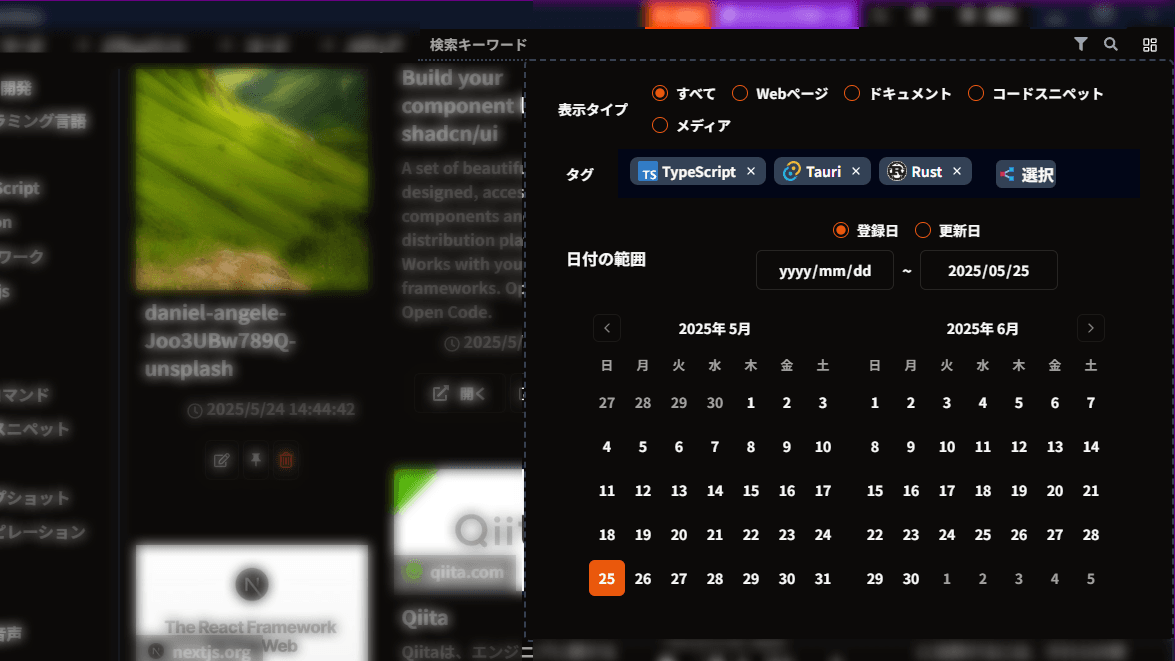Click the pin icon under image card
The width and height of the screenshot is (1175, 661).
pyautogui.click(x=255, y=460)
